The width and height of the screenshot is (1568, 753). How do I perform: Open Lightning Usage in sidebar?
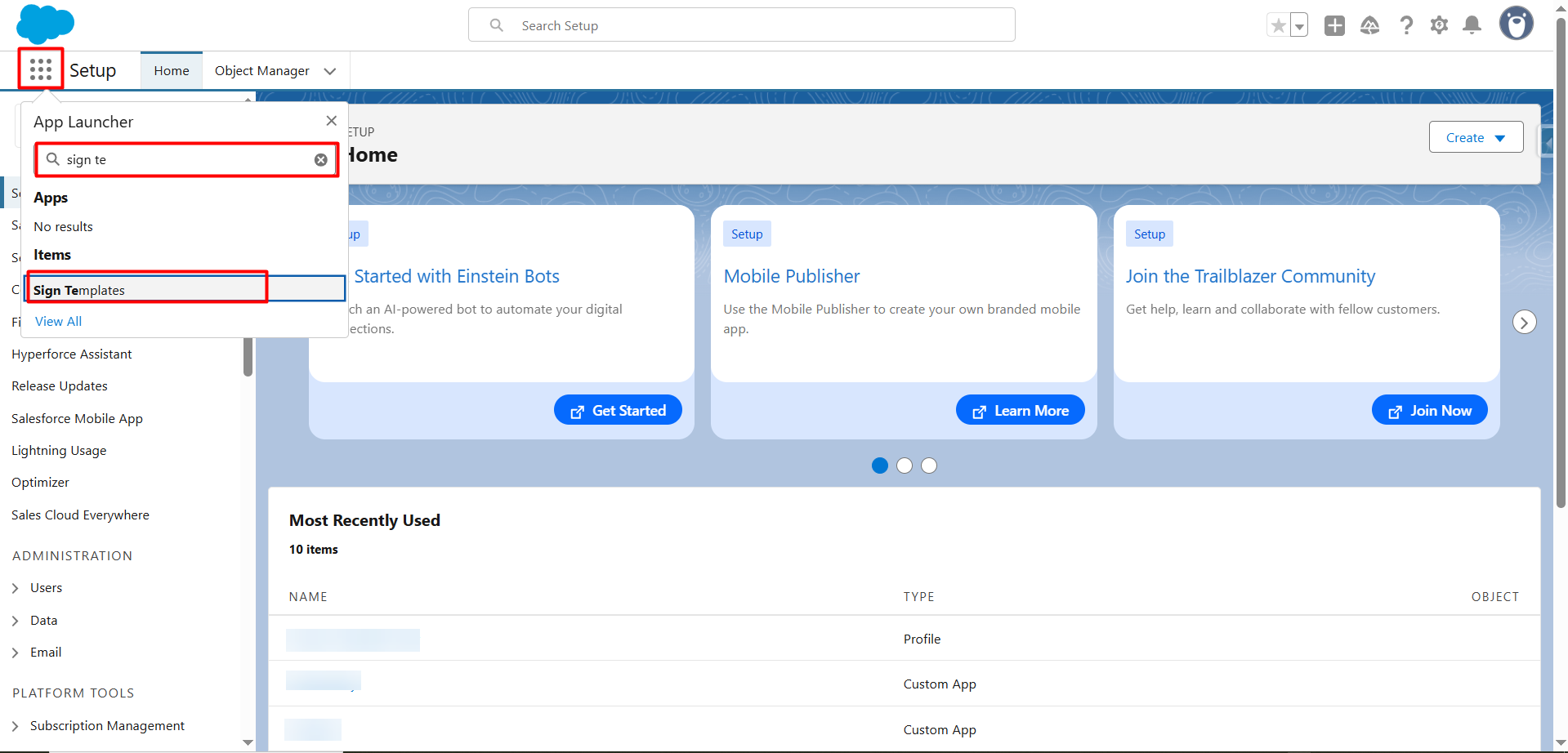[x=59, y=451]
